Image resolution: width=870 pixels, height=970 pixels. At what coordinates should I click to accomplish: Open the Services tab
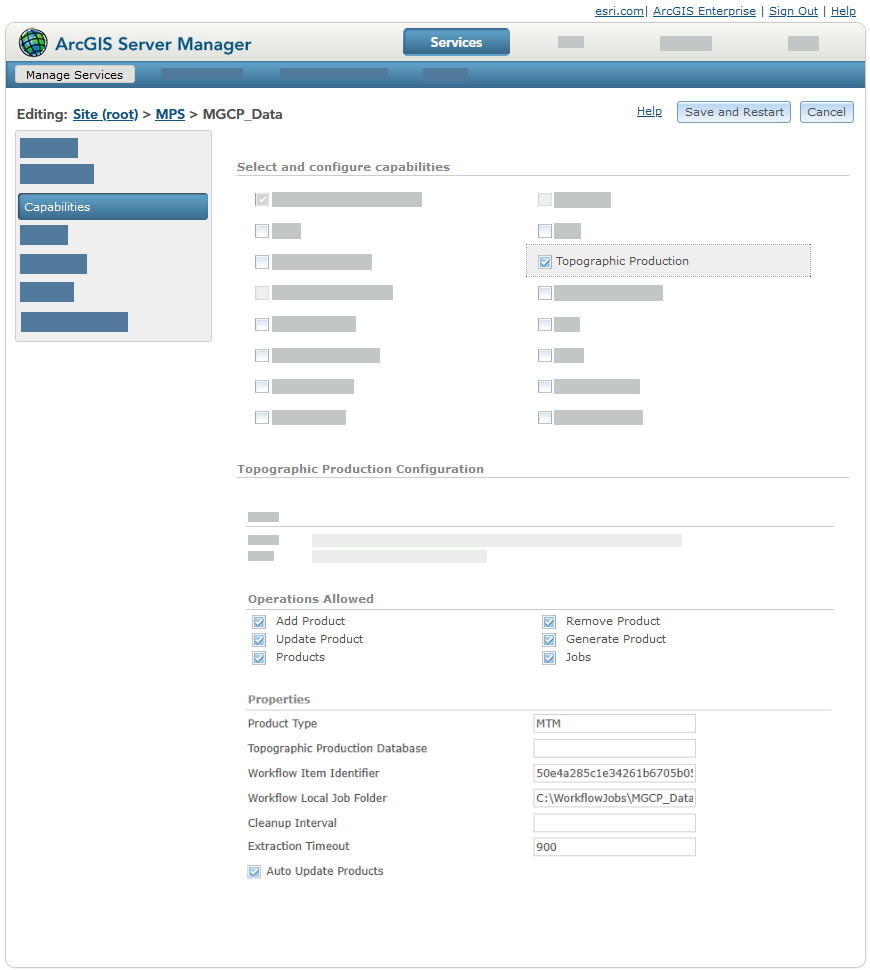[x=456, y=42]
